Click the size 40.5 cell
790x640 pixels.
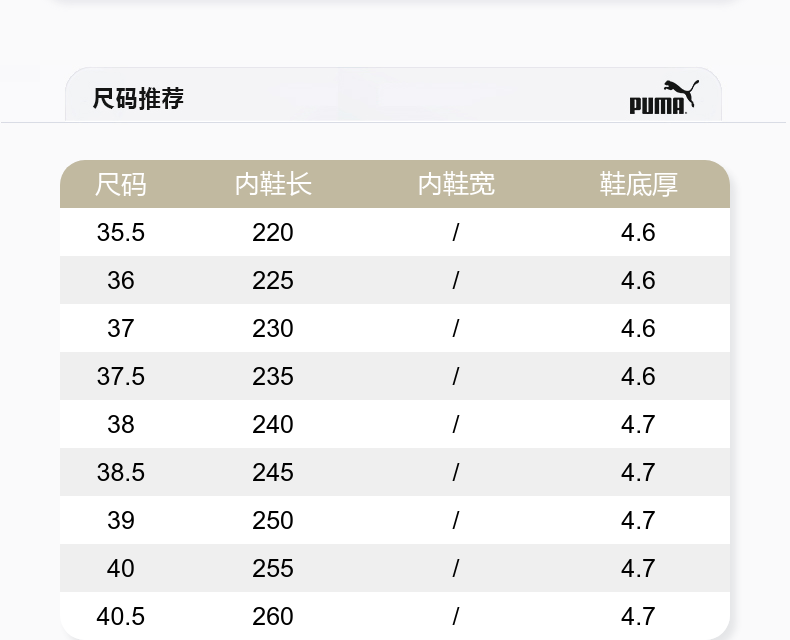coord(121,617)
